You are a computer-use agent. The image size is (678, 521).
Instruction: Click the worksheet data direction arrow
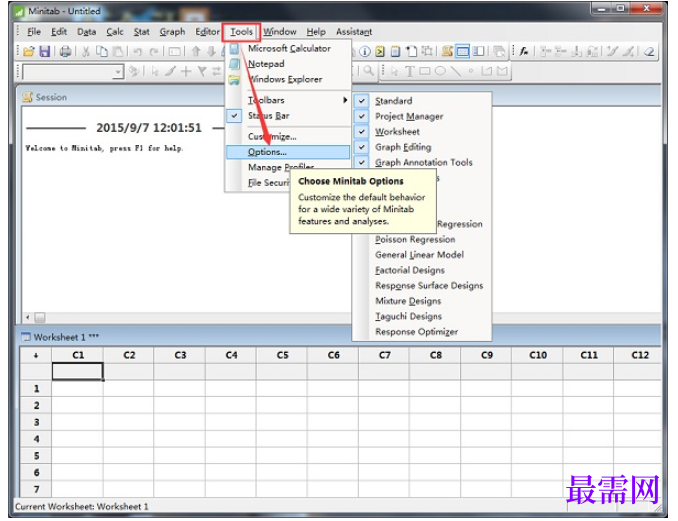[x=36, y=355]
